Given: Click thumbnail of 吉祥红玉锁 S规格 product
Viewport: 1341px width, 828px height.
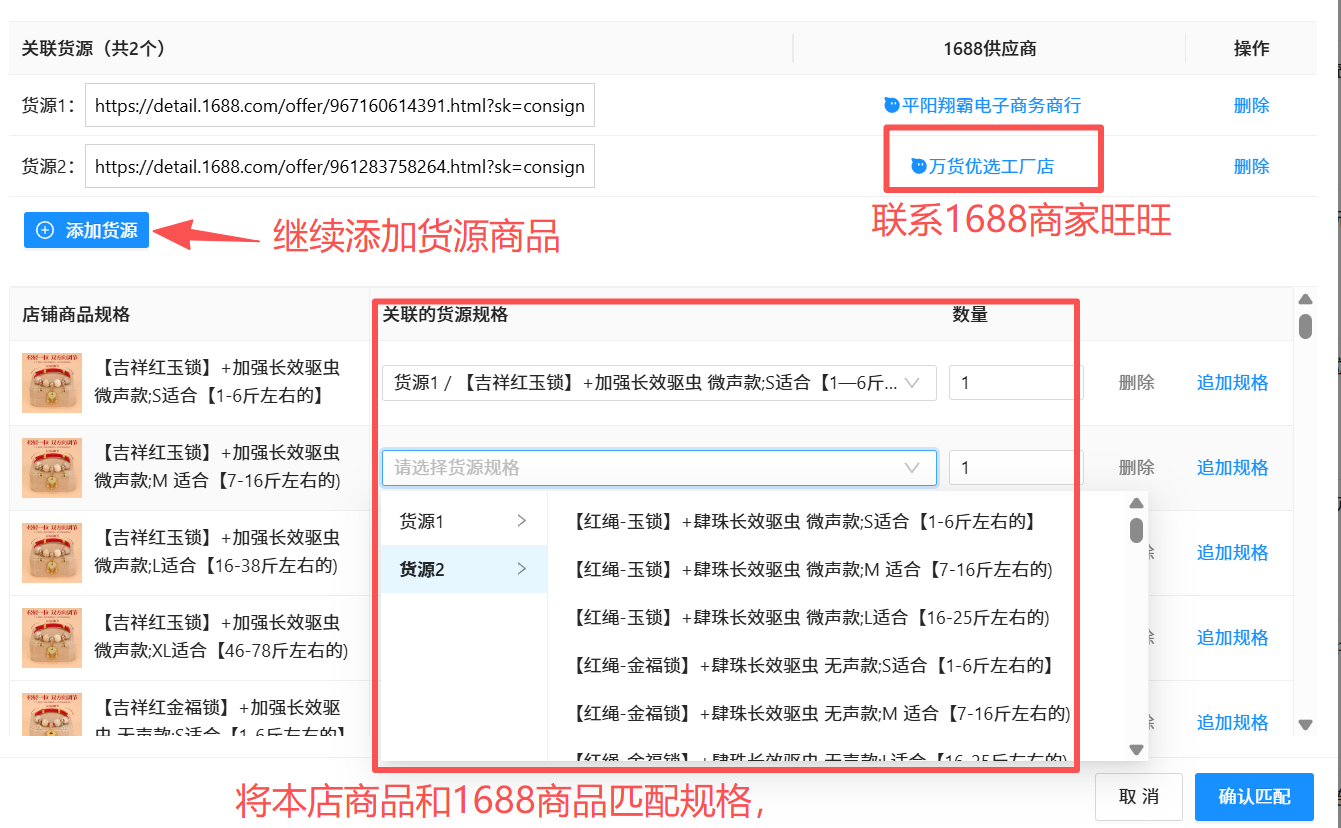Looking at the screenshot, I should pyautogui.click(x=52, y=382).
